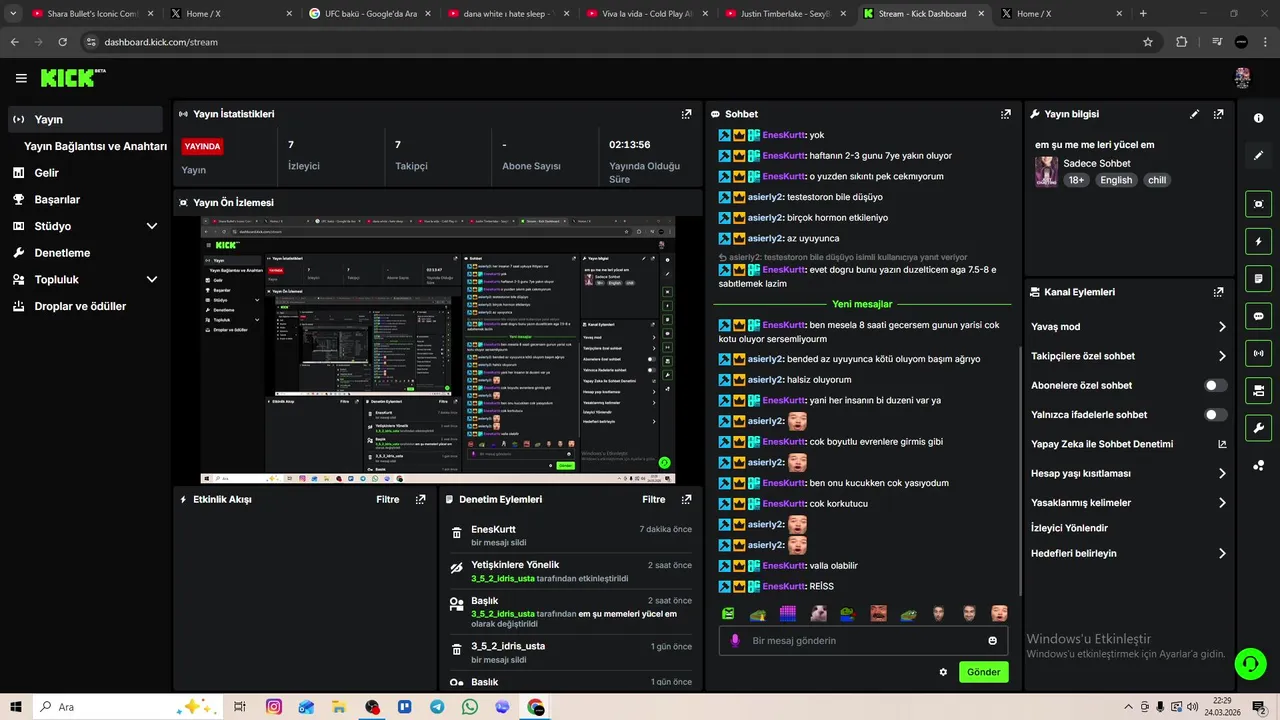The height and width of the screenshot is (720, 1280).
Task: Pop out the Denetim Eylemleri panel
Action: tap(686, 499)
